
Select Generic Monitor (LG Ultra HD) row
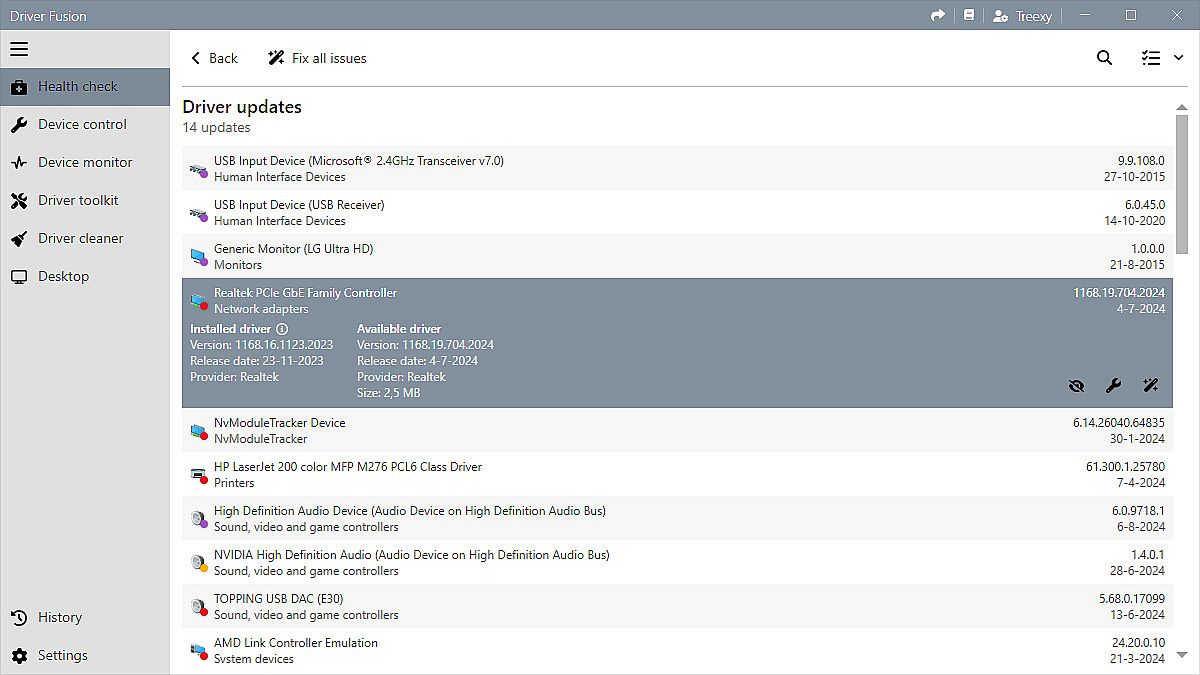[677, 257]
